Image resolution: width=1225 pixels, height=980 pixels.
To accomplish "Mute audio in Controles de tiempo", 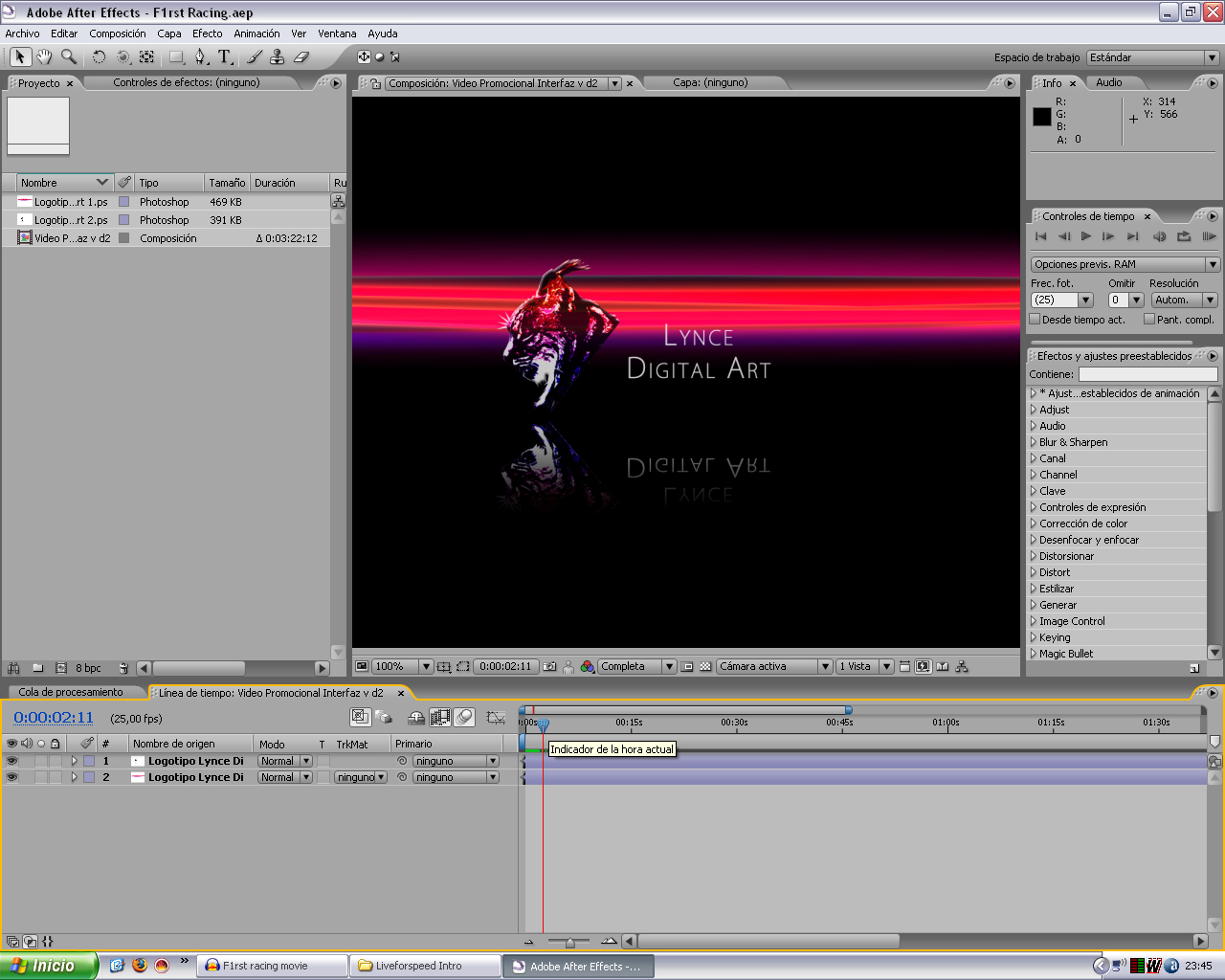I will click(x=1160, y=236).
